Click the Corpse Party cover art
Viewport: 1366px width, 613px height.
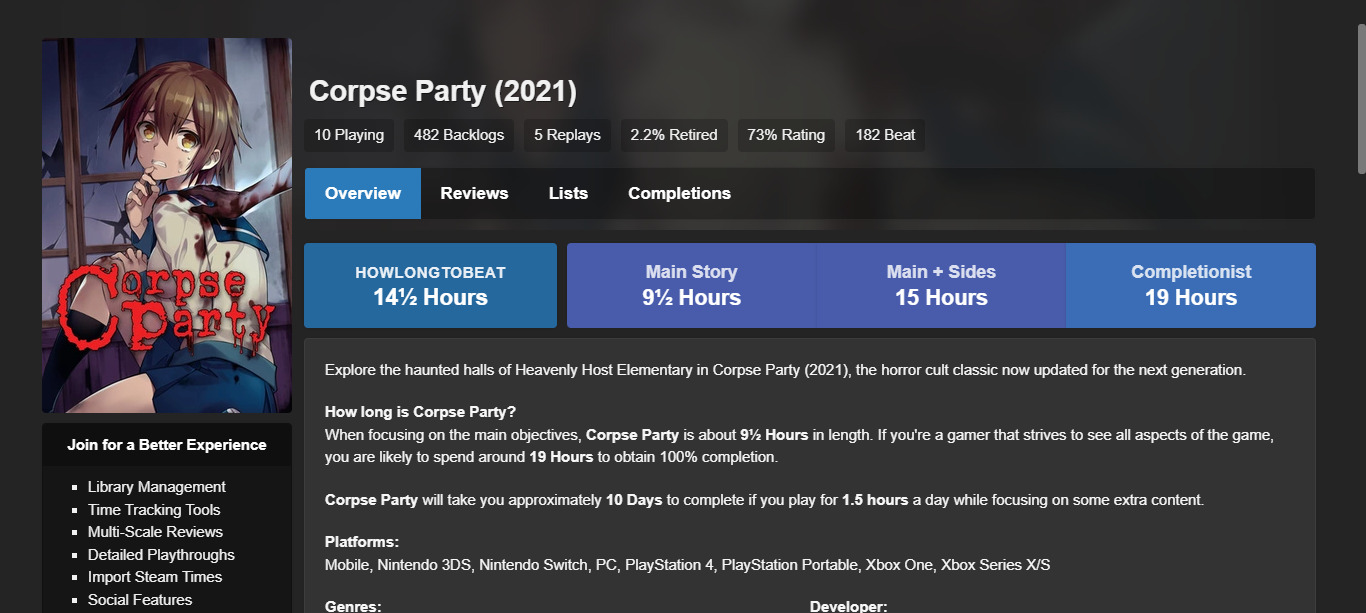tap(167, 225)
